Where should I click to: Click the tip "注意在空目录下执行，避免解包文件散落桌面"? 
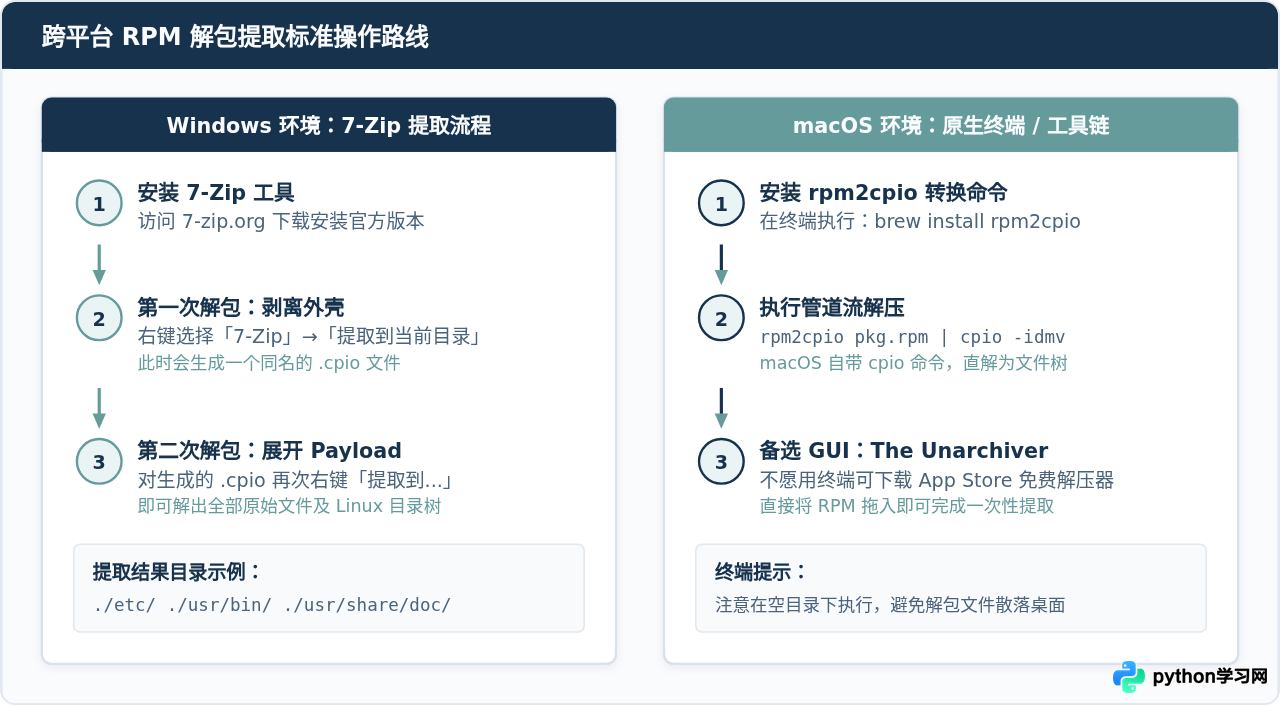point(890,605)
